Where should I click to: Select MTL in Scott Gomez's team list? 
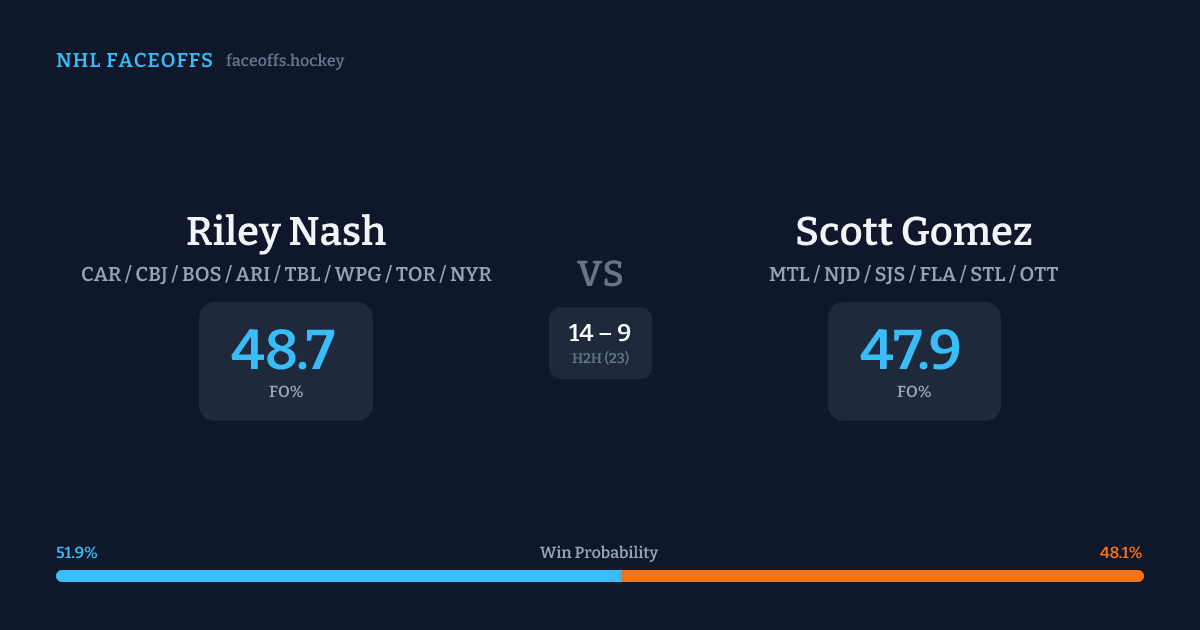pyautogui.click(x=789, y=274)
